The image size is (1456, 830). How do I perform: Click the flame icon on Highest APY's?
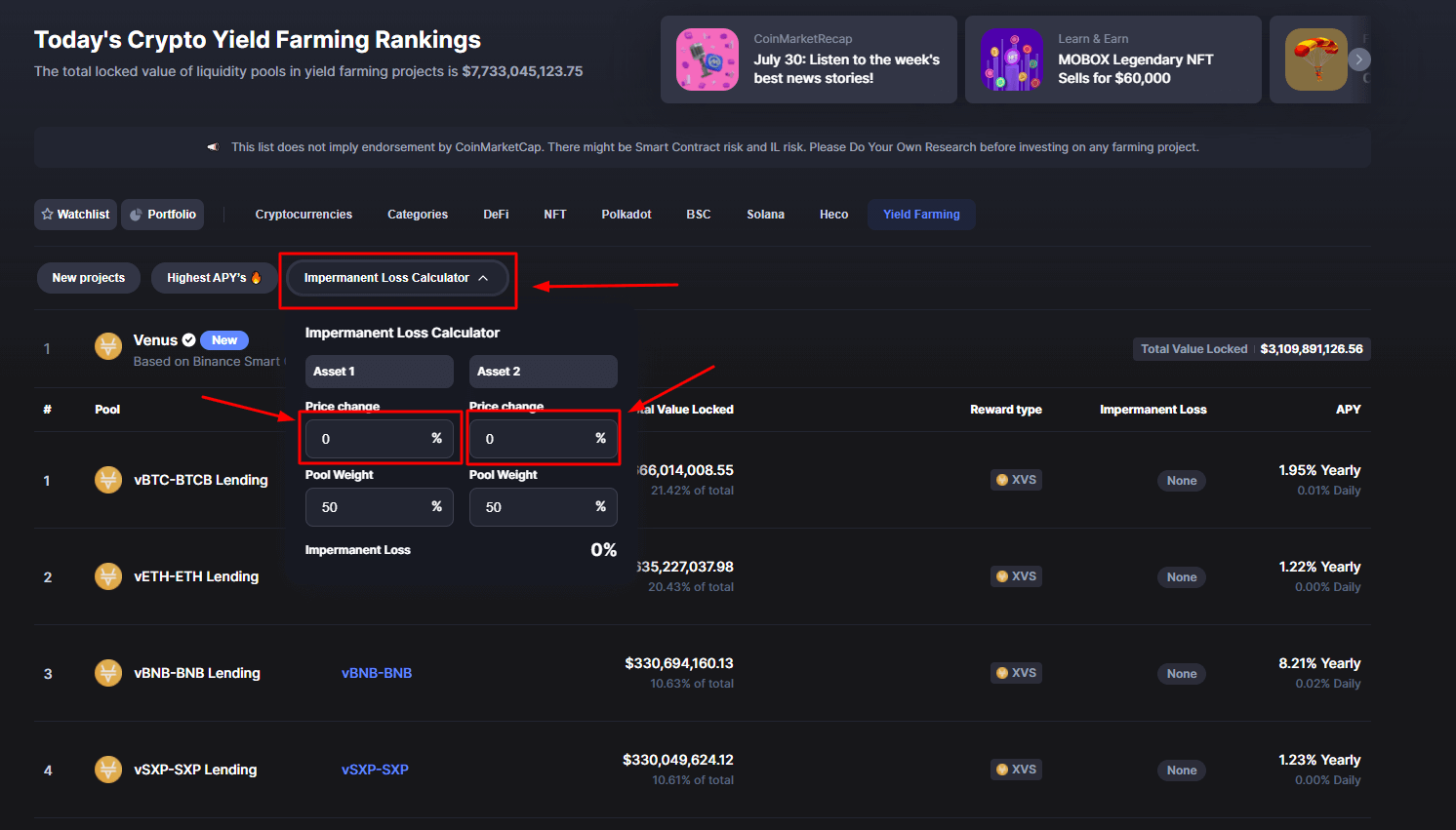coord(257,278)
